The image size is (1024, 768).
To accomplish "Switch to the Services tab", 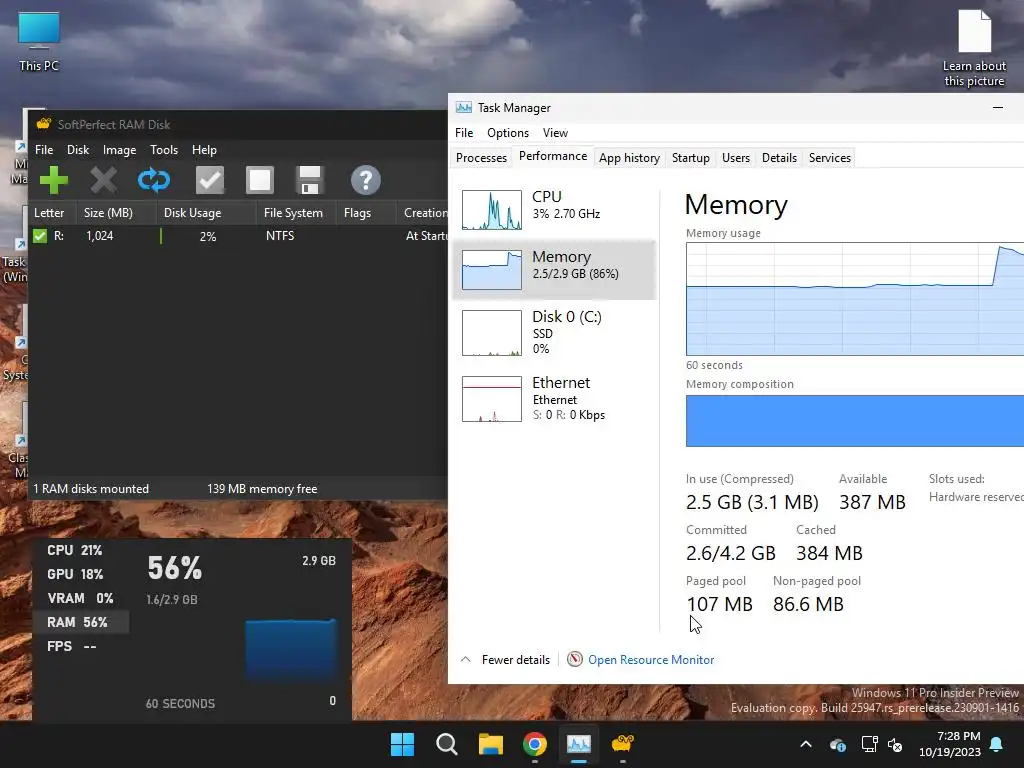I will coord(829,158).
